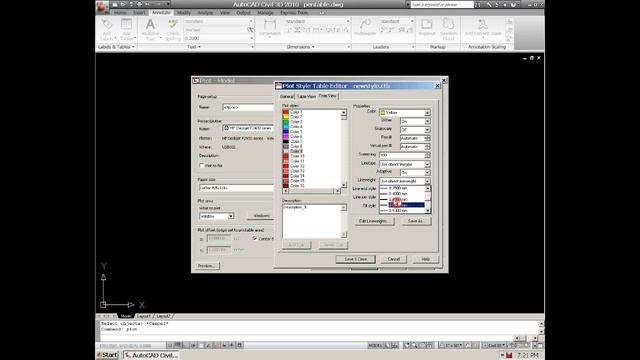Click the Description text box
Viewport: 640px width, 360px height.
(312, 221)
